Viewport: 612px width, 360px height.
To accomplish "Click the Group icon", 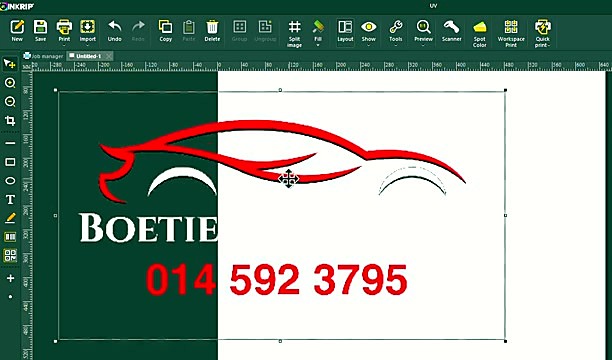I will [239, 27].
